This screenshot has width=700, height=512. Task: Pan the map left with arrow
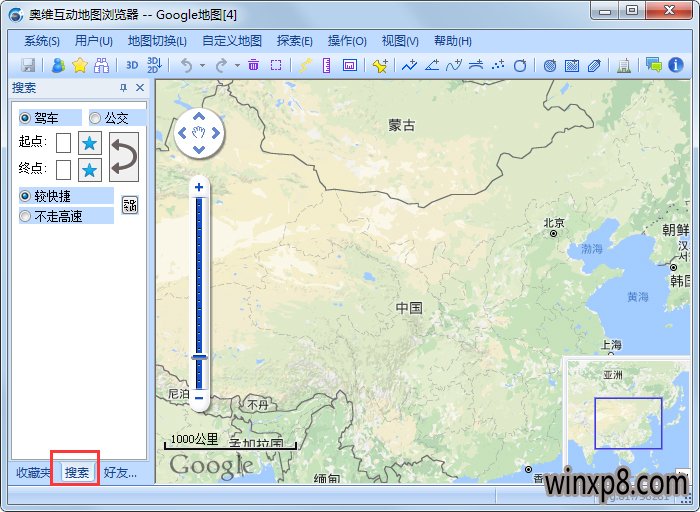coord(182,133)
